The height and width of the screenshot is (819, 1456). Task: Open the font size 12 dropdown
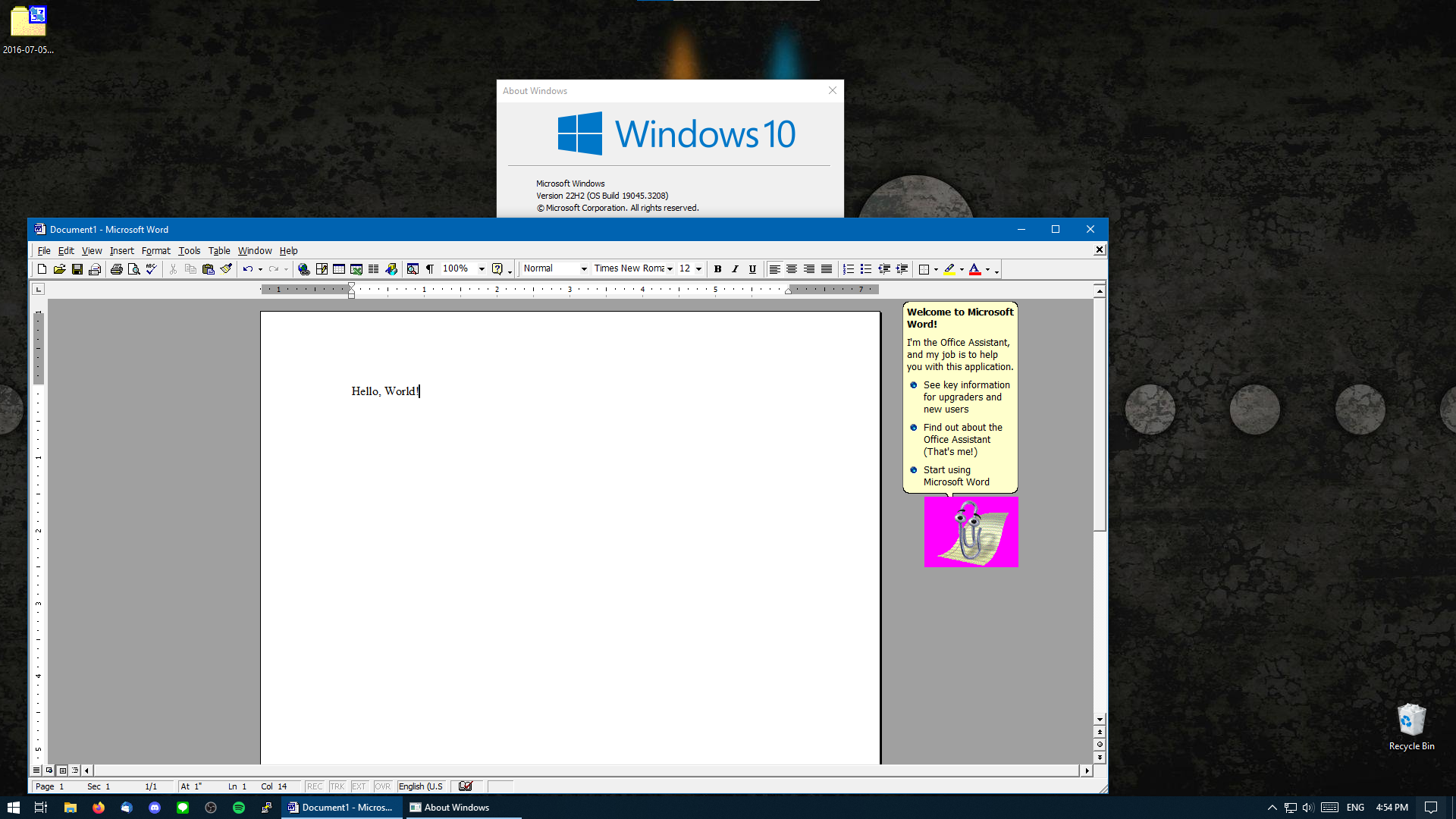tap(698, 269)
